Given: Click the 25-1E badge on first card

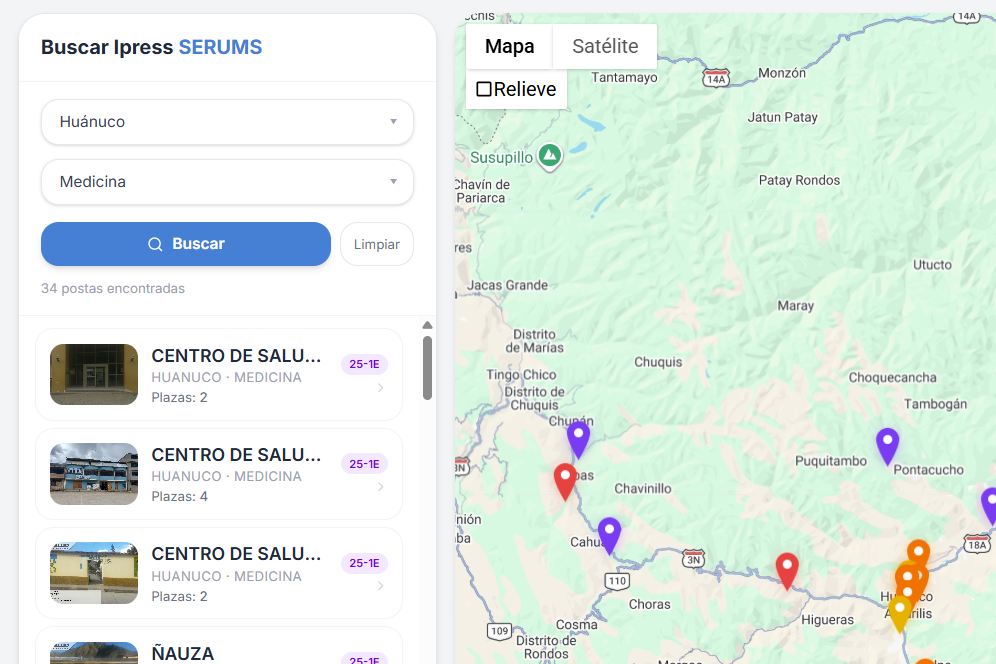Looking at the screenshot, I should click(365, 364).
